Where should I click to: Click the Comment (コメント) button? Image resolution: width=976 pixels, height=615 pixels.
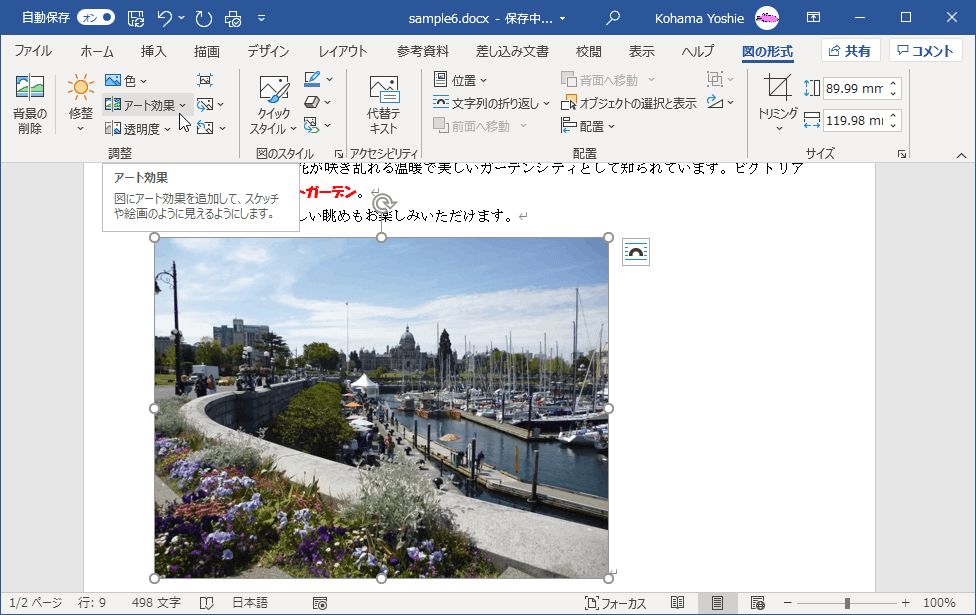(926, 51)
